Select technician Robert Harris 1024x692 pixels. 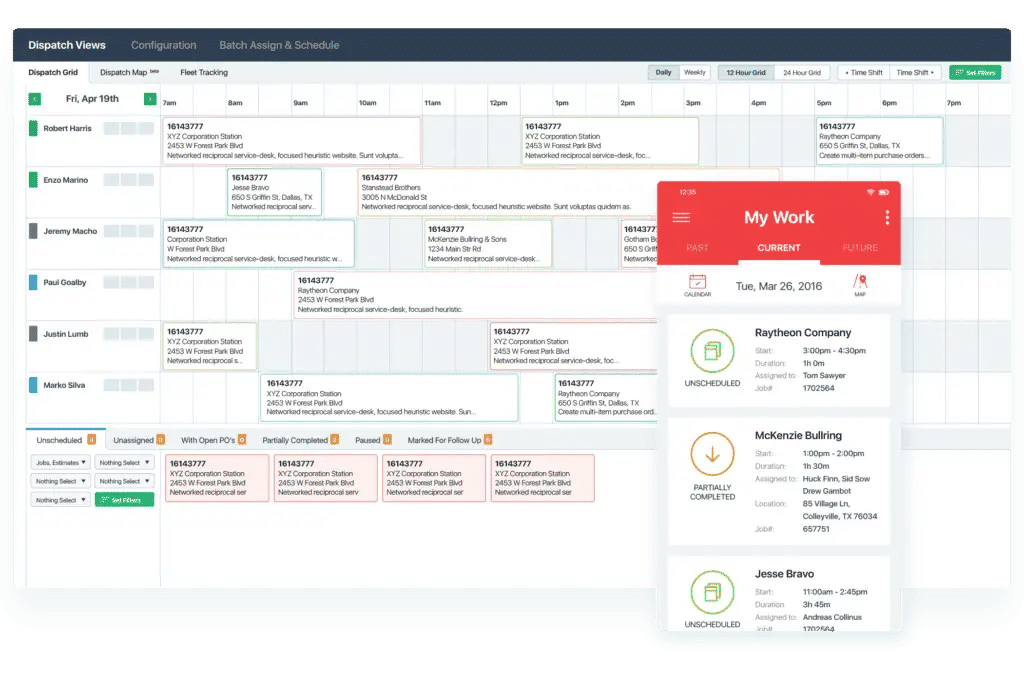67,129
